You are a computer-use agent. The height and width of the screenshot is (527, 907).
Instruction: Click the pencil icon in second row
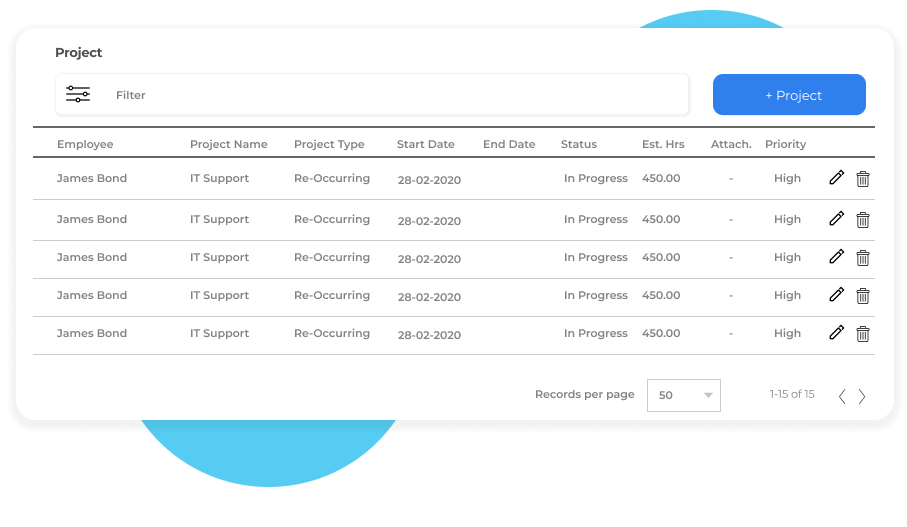click(x=837, y=219)
